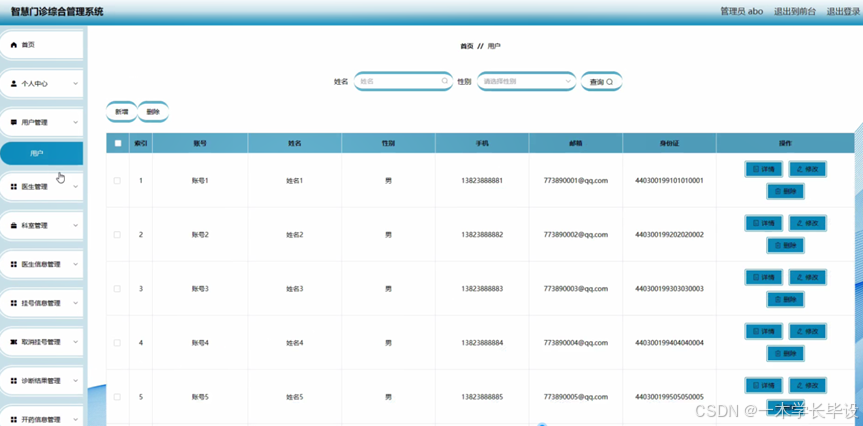863x426 pixels.
Task: Check the box for row 账号3
Action: 117,288
